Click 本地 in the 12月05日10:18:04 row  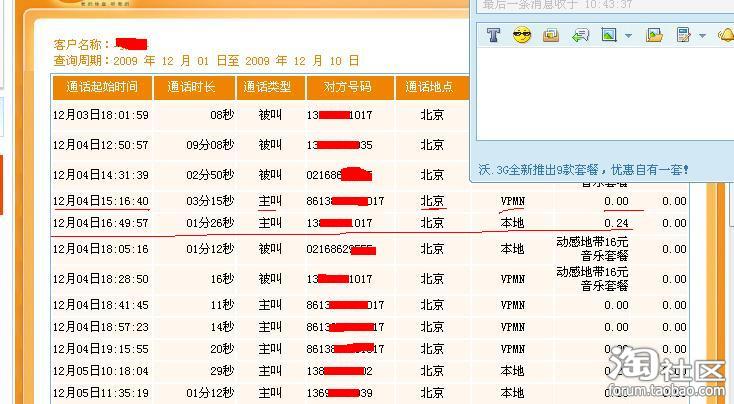[x=512, y=371]
